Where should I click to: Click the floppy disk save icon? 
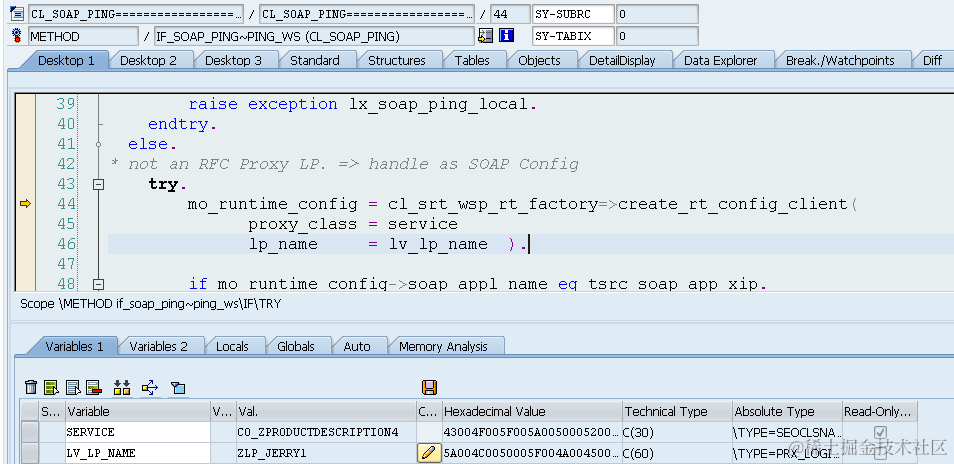point(429,387)
